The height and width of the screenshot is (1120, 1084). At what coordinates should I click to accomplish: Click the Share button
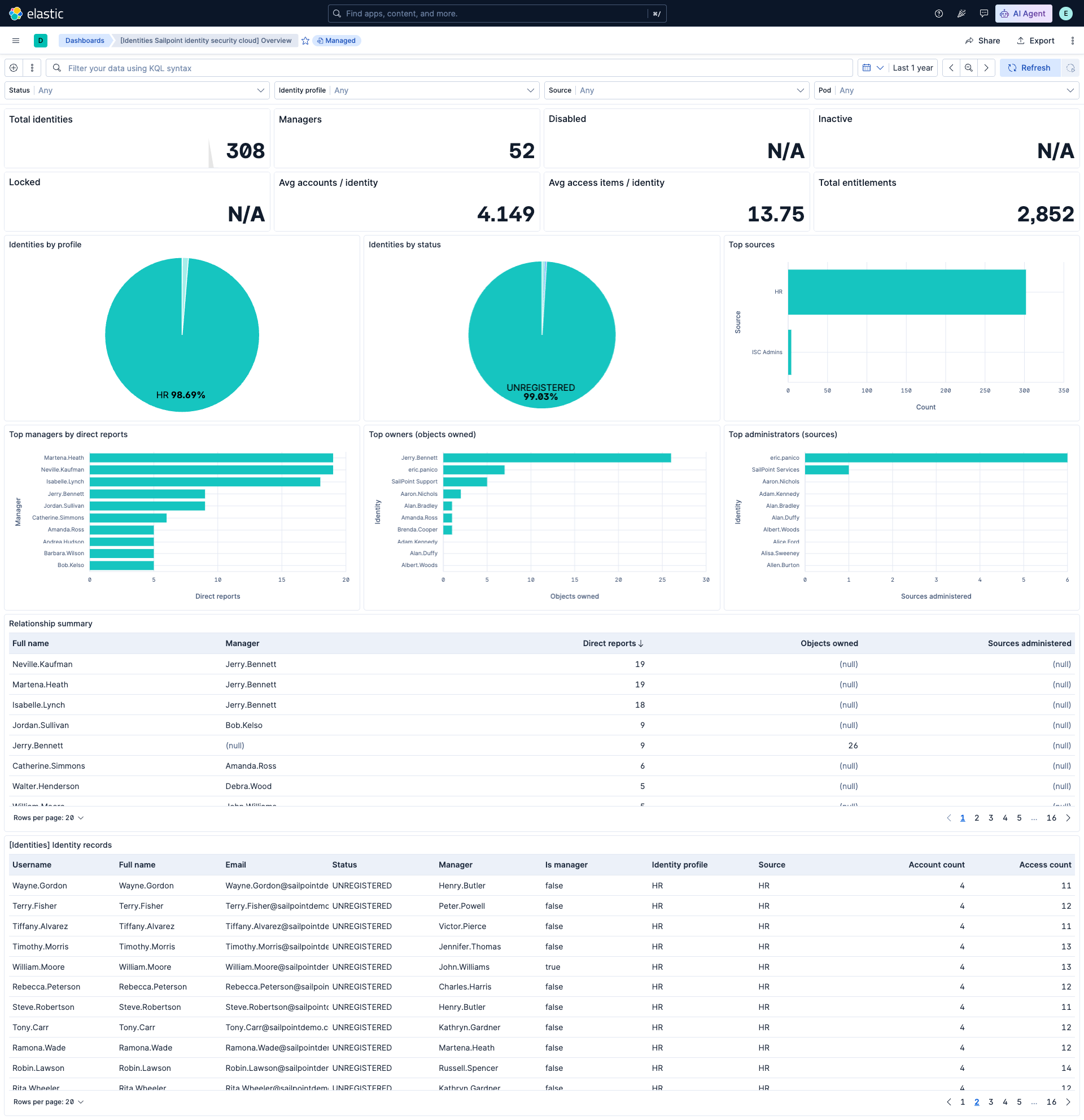click(983, 41)
